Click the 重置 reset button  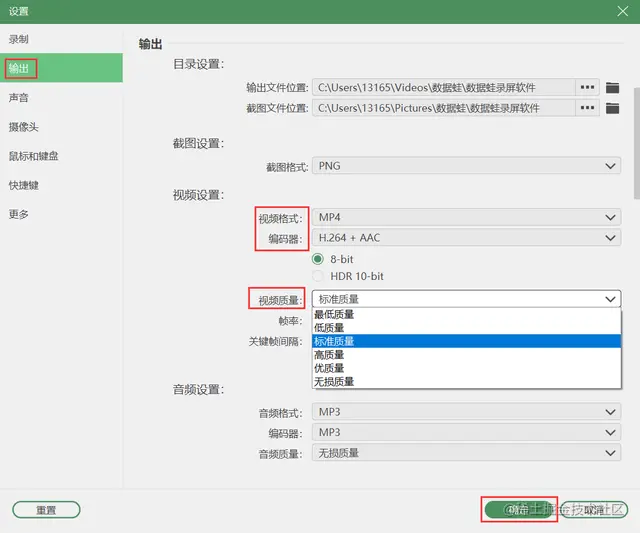[x=46, y=510]
